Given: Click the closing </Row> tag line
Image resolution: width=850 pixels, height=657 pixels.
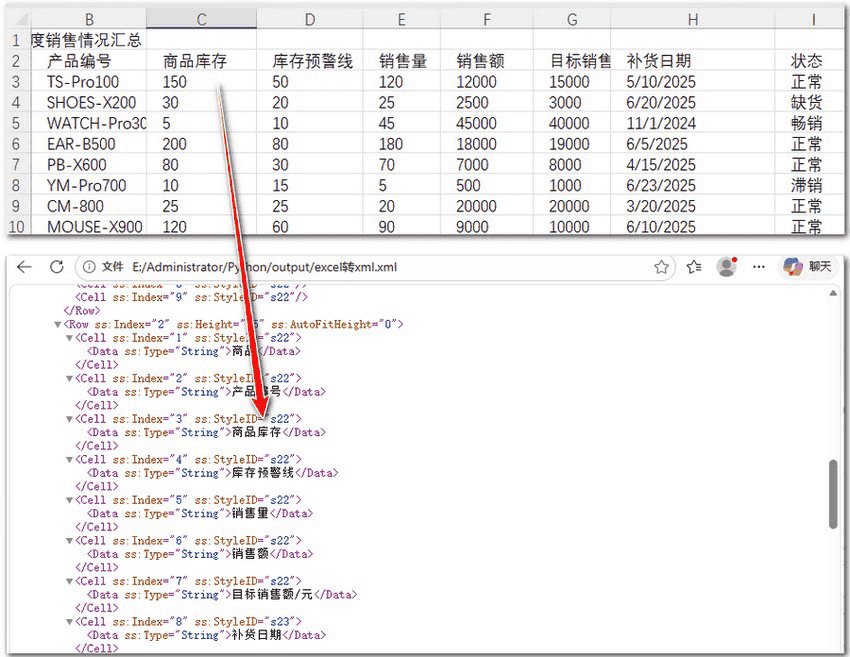Looking at the screenshot, I should (82, 311).
